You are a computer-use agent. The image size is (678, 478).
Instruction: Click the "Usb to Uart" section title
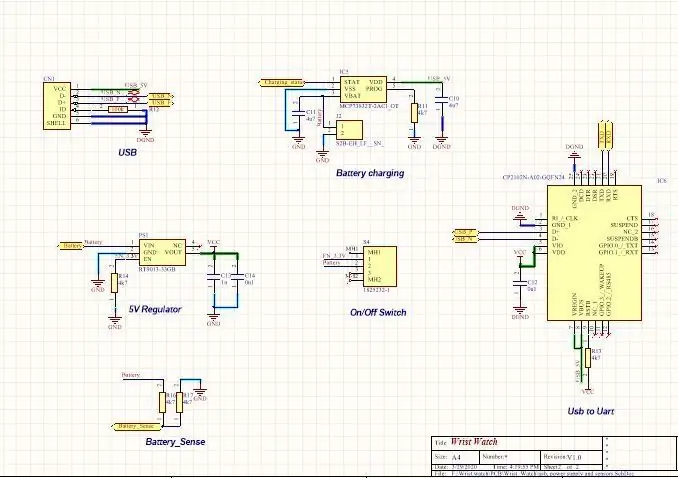coord(591,411)
